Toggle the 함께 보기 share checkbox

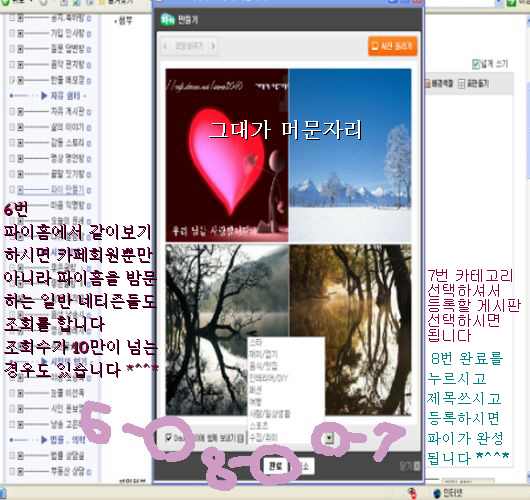click(168, 438)
